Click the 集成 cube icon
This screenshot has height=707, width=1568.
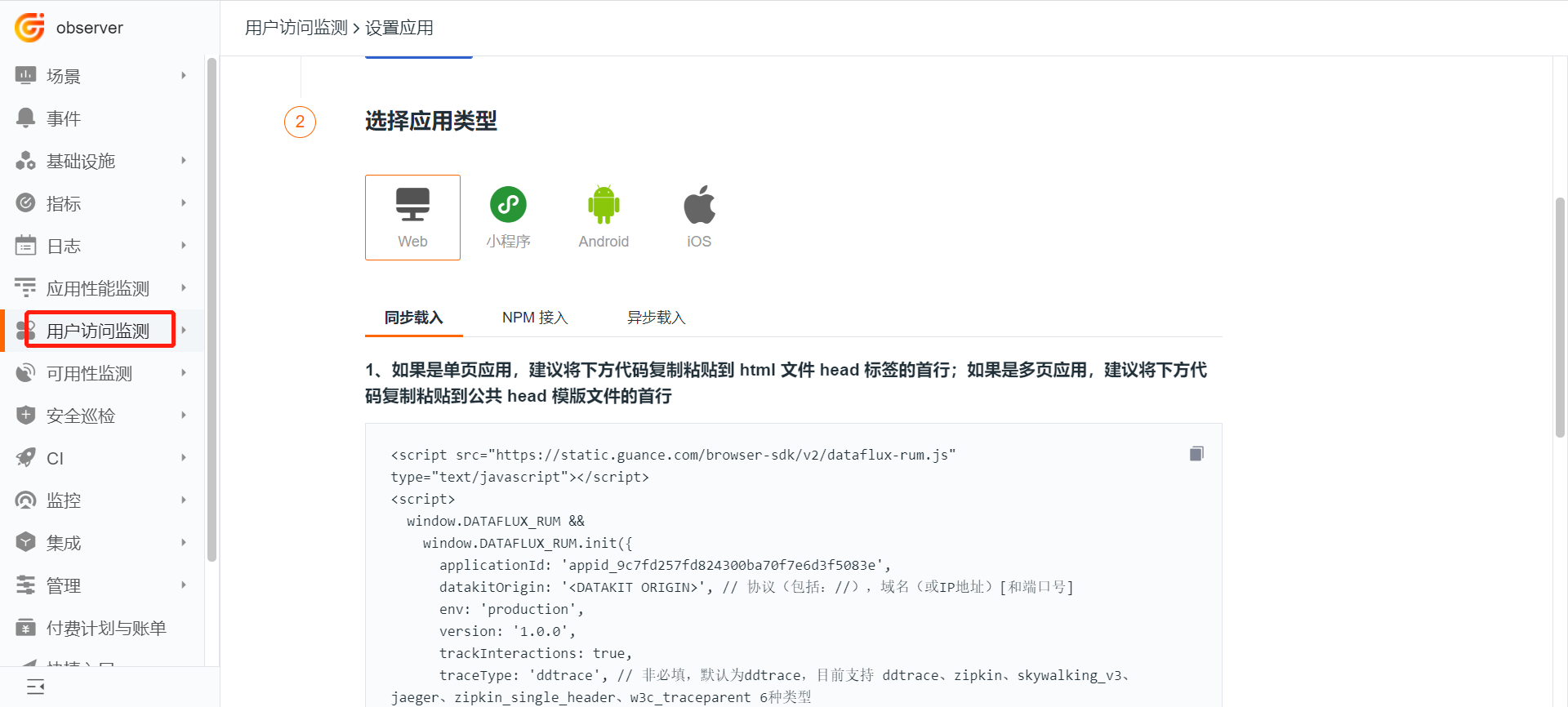(x=26, y=543)
